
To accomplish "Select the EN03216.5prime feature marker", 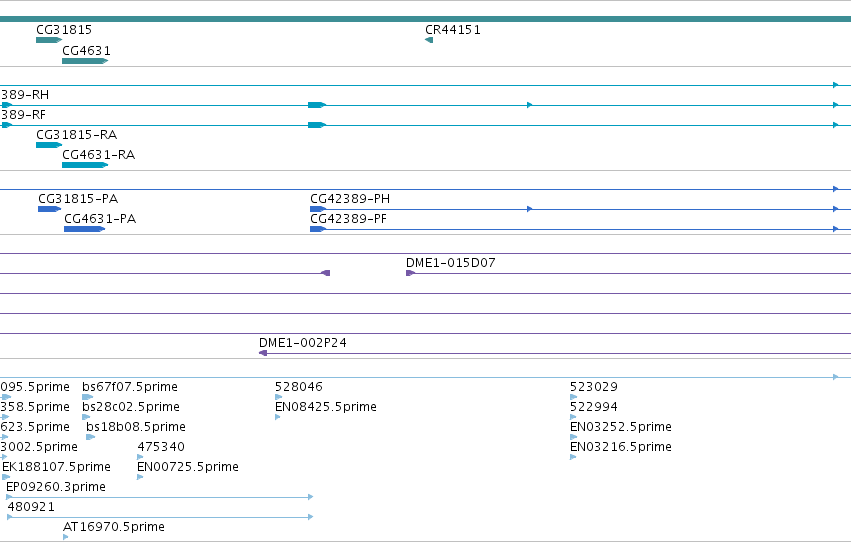I will [x=573, y=457].
